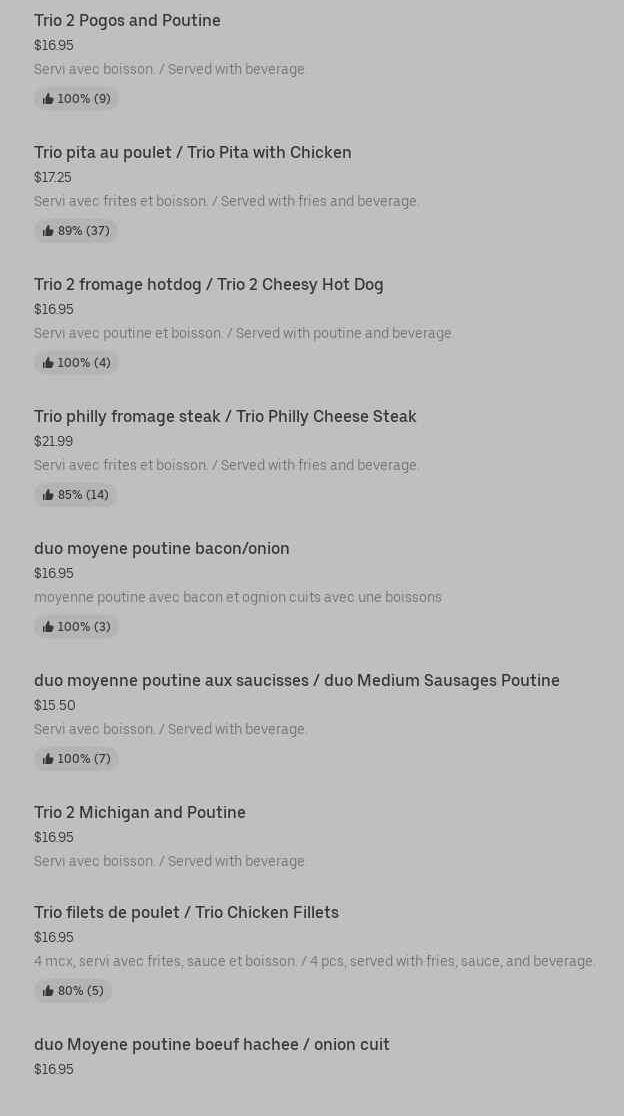Click thumbs-up icon showing 85% rating
The image size is (624, 1116).
pyautogui.click(x=48, y=495)
